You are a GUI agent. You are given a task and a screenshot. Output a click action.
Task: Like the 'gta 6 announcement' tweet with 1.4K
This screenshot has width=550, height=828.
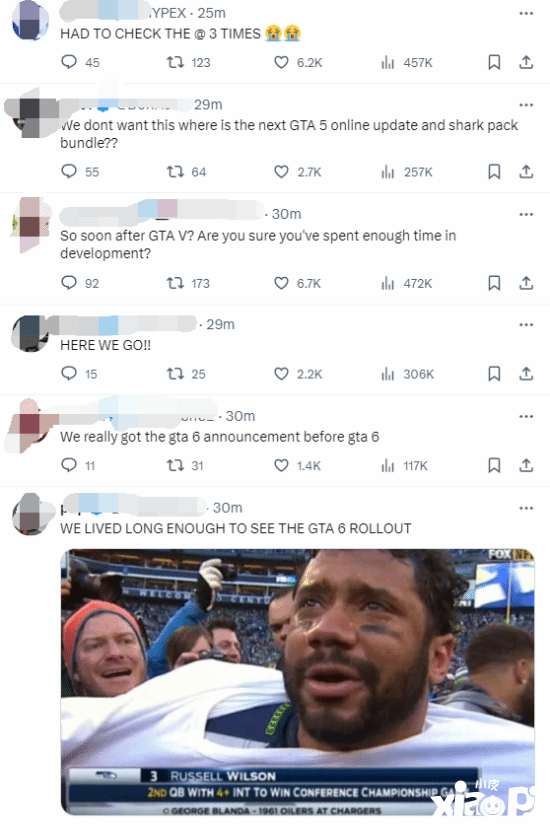(281, 465)
